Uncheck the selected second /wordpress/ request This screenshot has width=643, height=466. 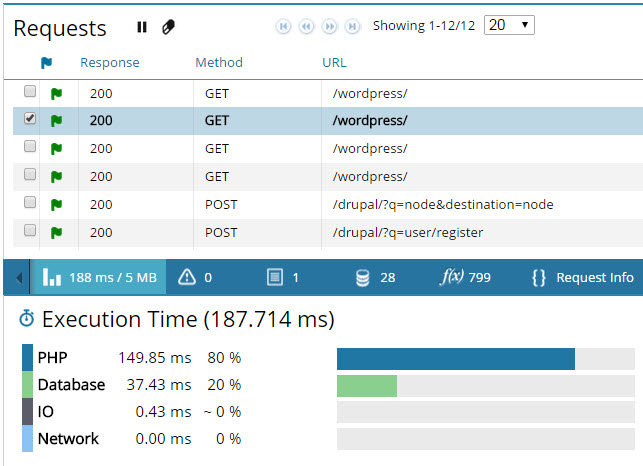click(30, 119)
